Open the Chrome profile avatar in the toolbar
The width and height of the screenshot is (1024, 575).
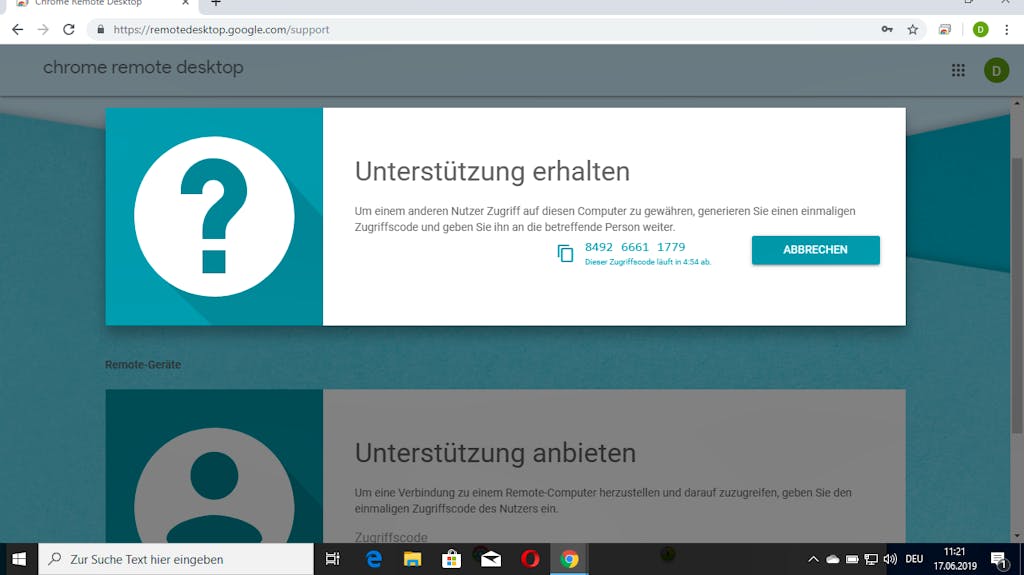980,29
